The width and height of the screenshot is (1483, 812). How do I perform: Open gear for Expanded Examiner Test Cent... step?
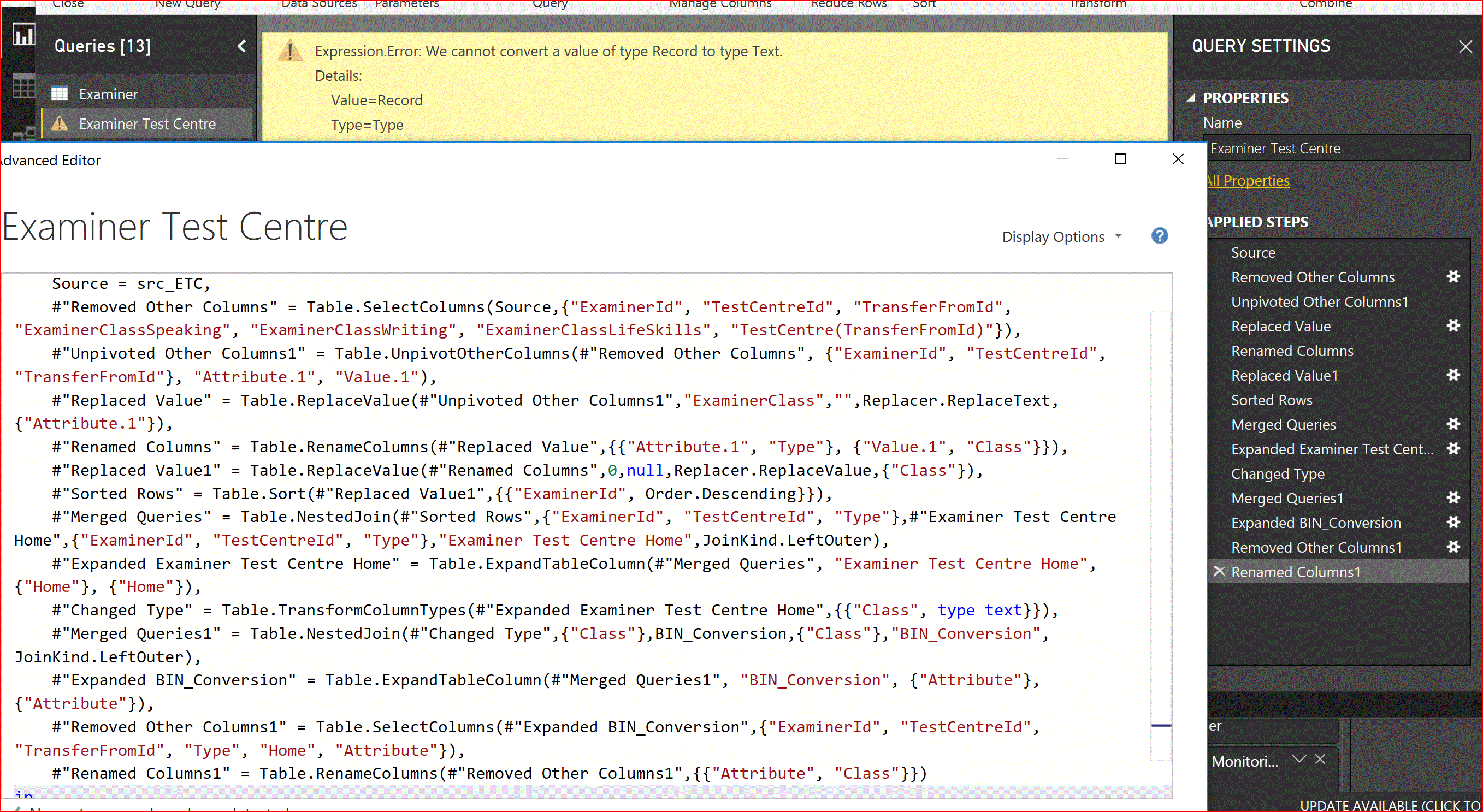pos(1453,448)
